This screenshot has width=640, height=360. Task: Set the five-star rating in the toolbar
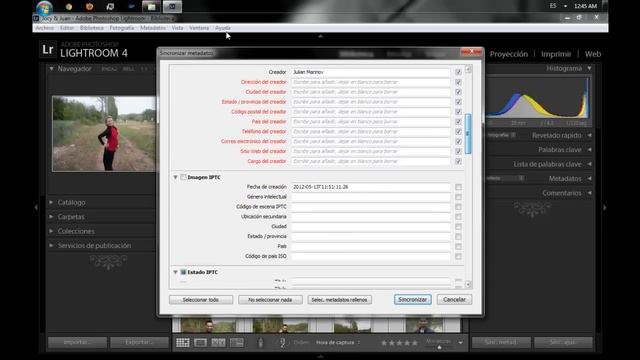click(415, 343)
